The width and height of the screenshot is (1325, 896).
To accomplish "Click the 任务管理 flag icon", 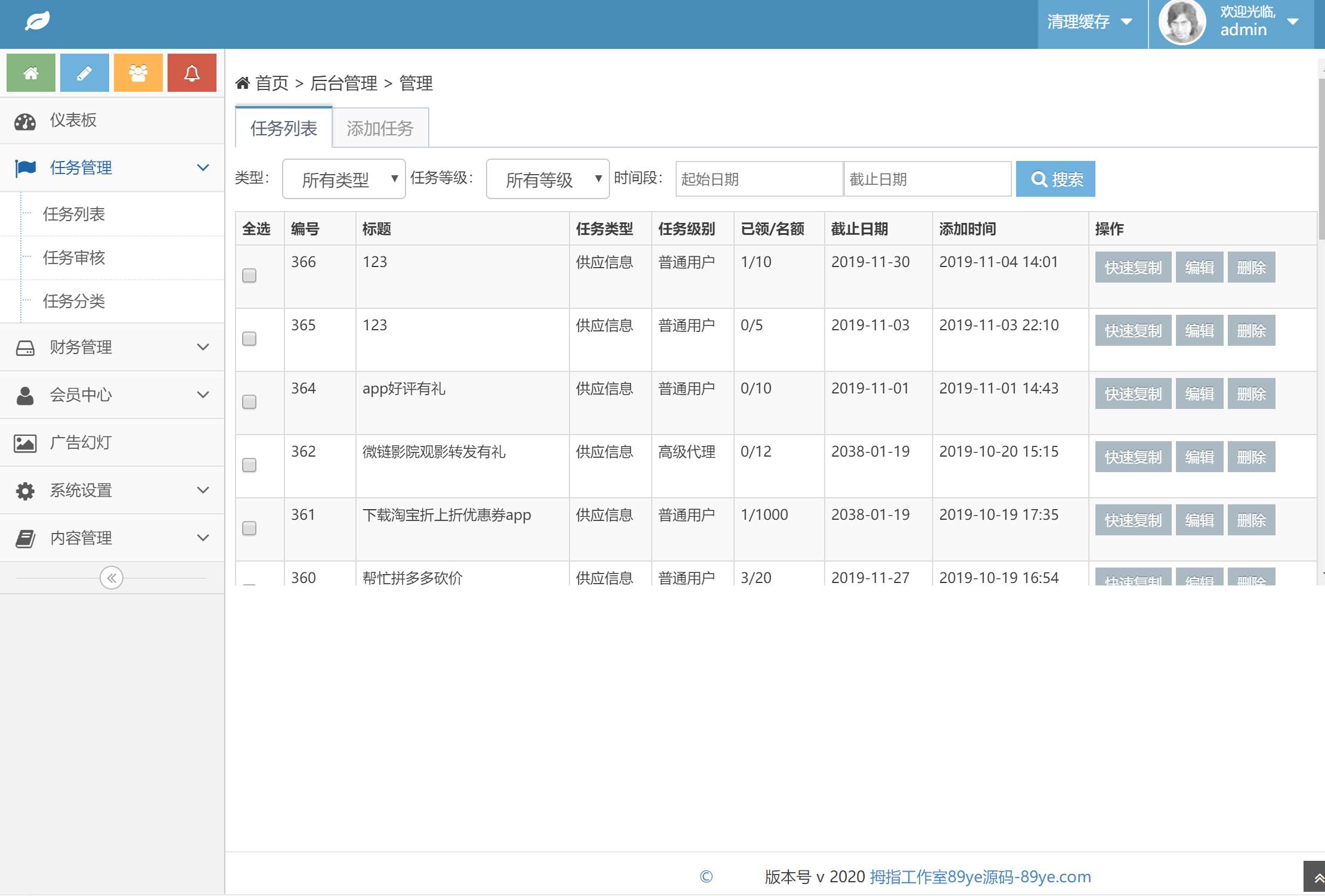I will (26, 168).
